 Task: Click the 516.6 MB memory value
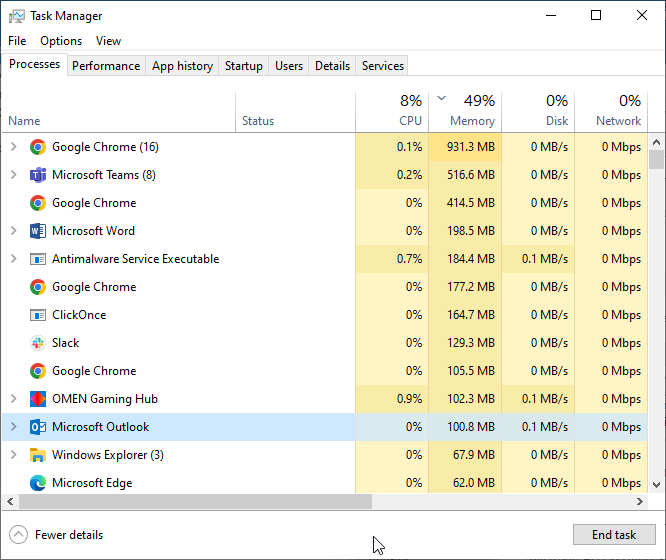471,175
